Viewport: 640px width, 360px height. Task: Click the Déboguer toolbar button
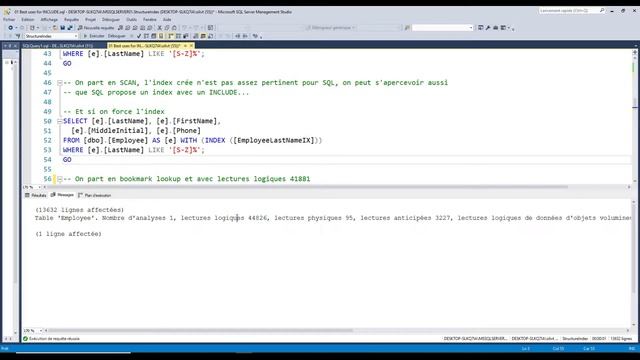(x=117, y=36)
